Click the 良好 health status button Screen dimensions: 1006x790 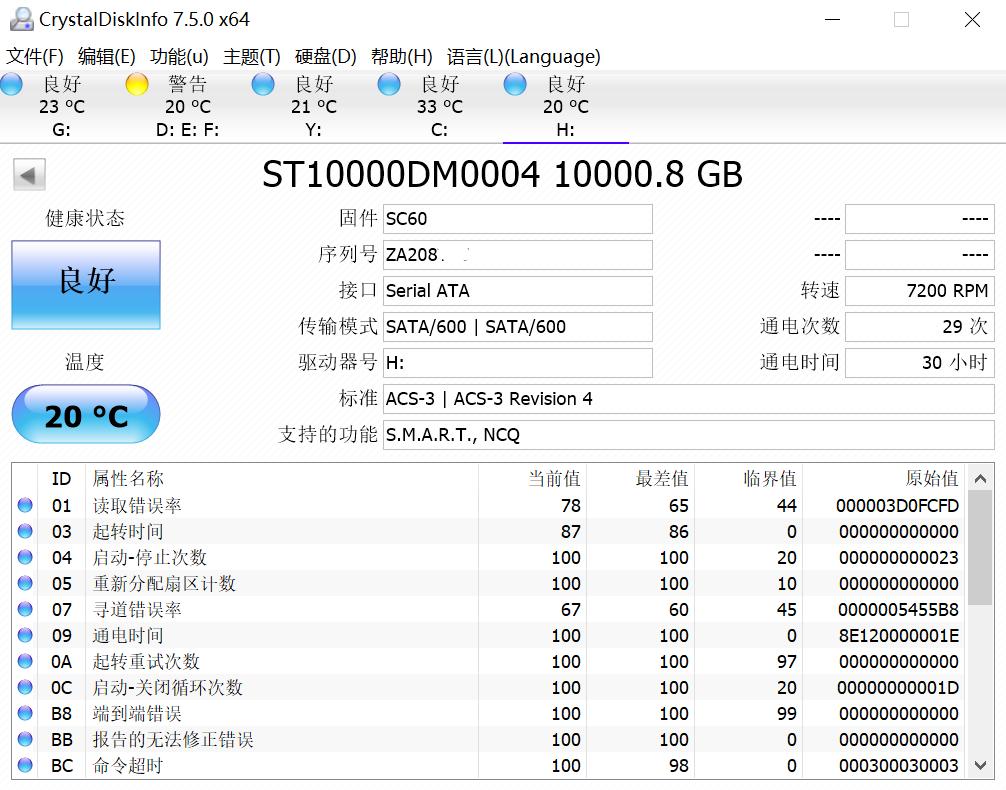pyautogui.click(x=86, y=285)
